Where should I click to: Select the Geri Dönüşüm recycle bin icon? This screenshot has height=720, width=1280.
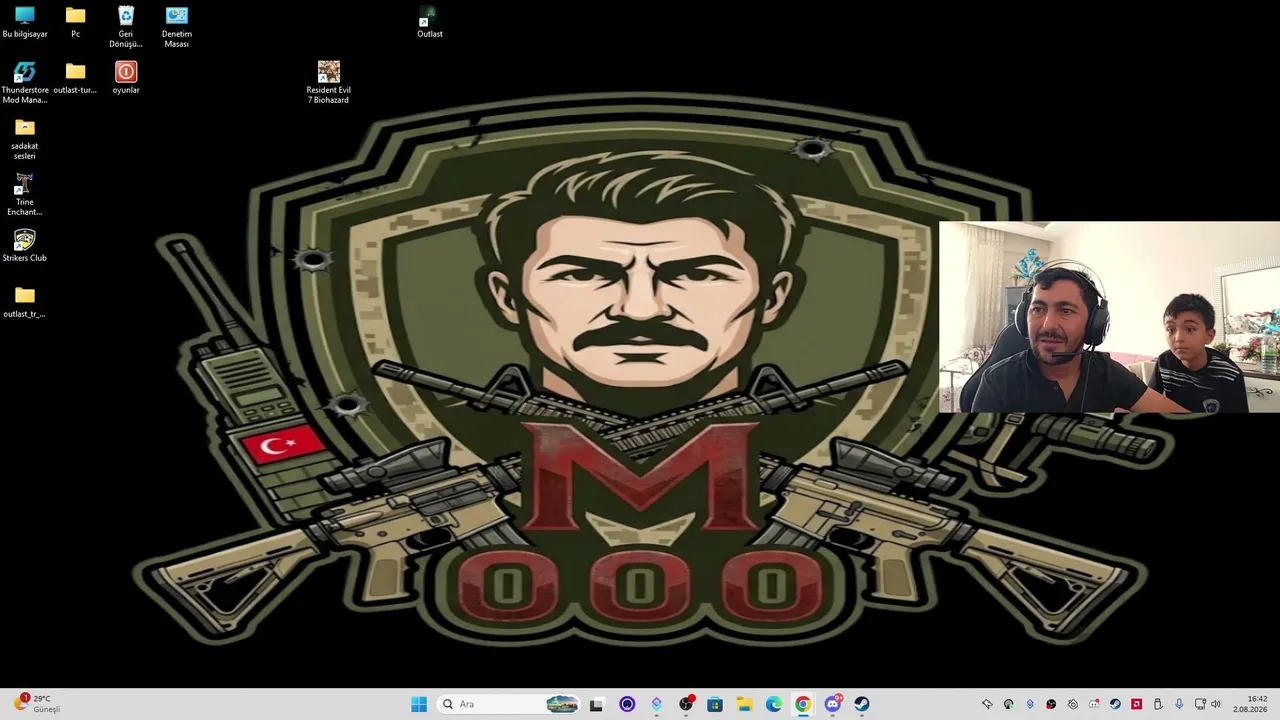point(126,27)
